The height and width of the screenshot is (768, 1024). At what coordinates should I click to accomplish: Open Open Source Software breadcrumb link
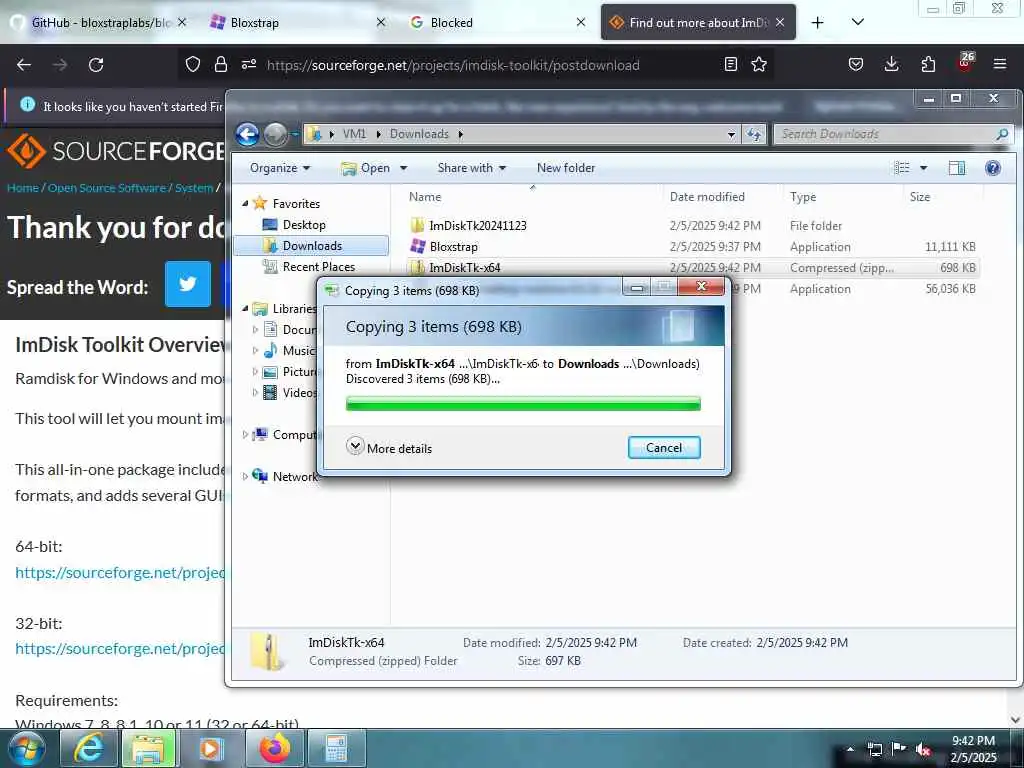click(106, 188)
